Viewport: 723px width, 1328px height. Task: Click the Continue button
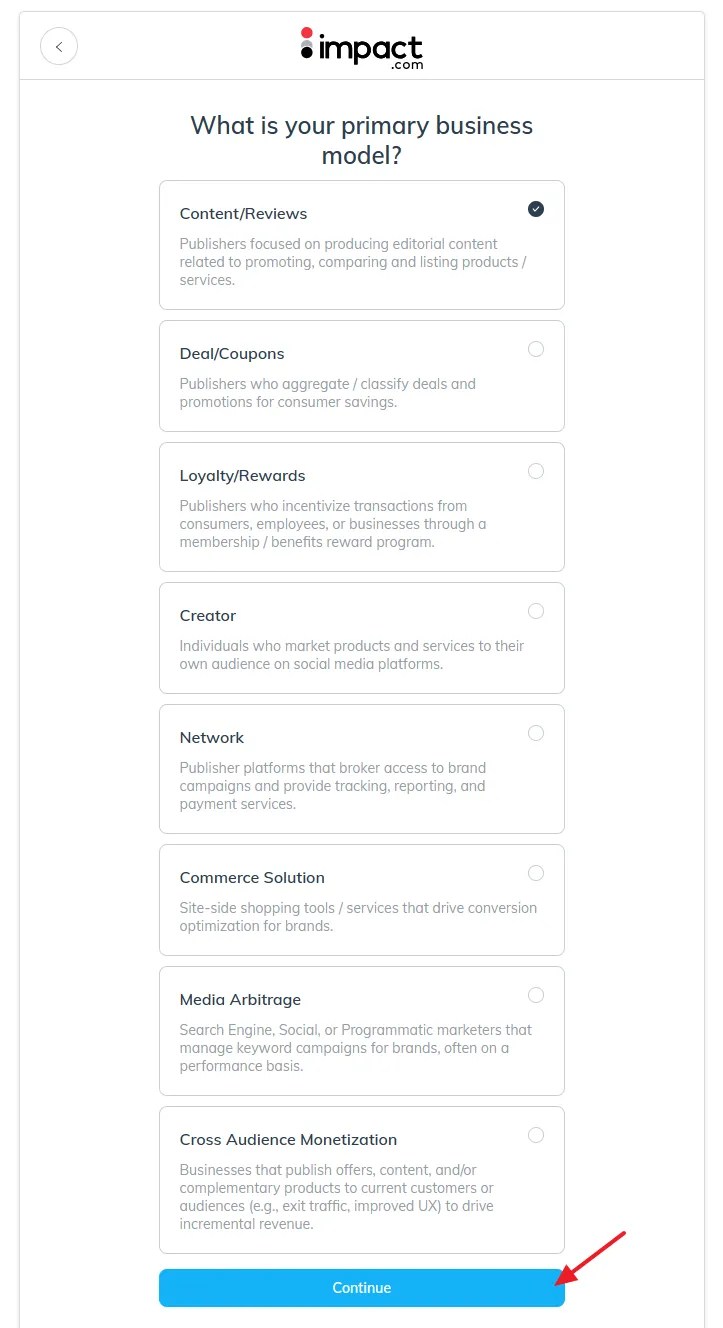(361, 1288)
